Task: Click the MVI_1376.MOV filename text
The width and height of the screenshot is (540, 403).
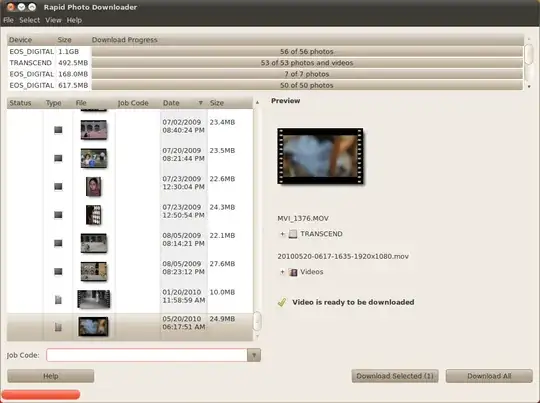Action: pyautogui.click(x=303, y=218)
